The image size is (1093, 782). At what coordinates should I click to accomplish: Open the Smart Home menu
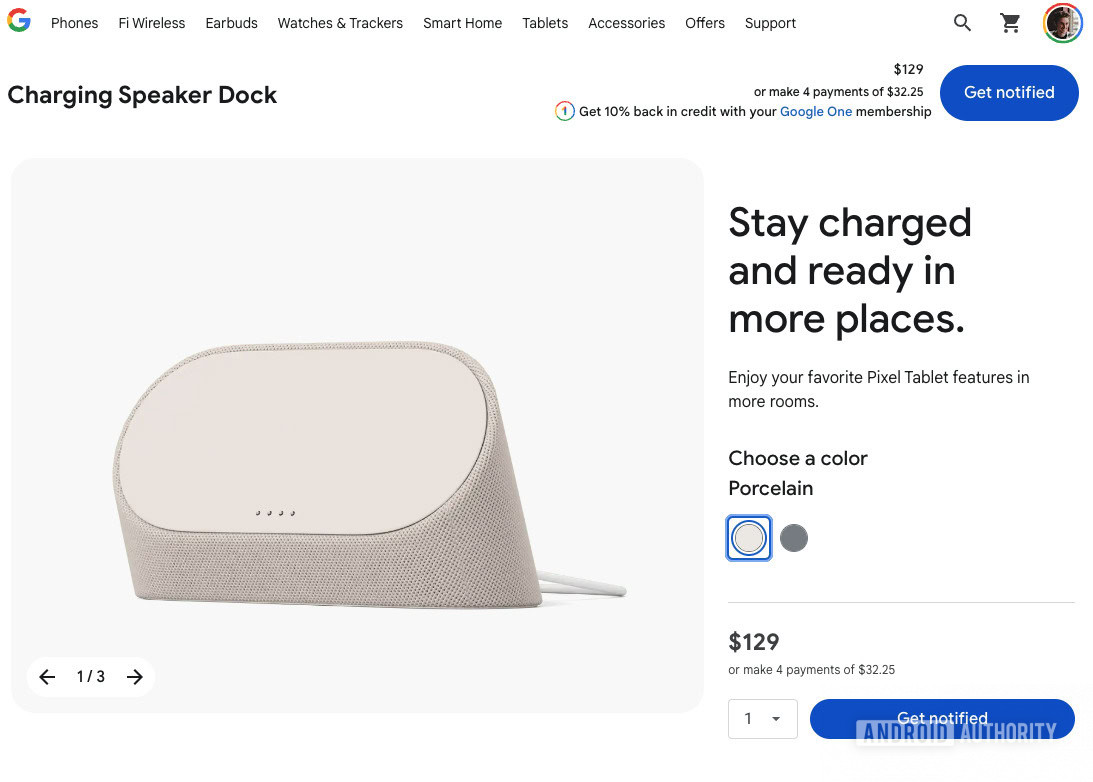coord(462,23)
